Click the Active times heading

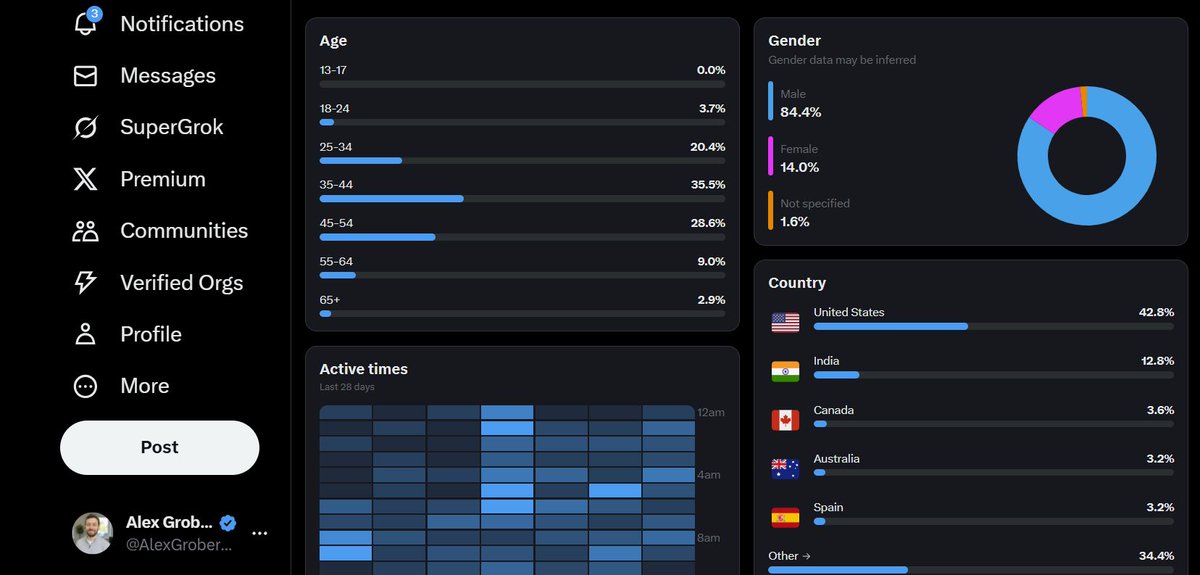point(364,369)
